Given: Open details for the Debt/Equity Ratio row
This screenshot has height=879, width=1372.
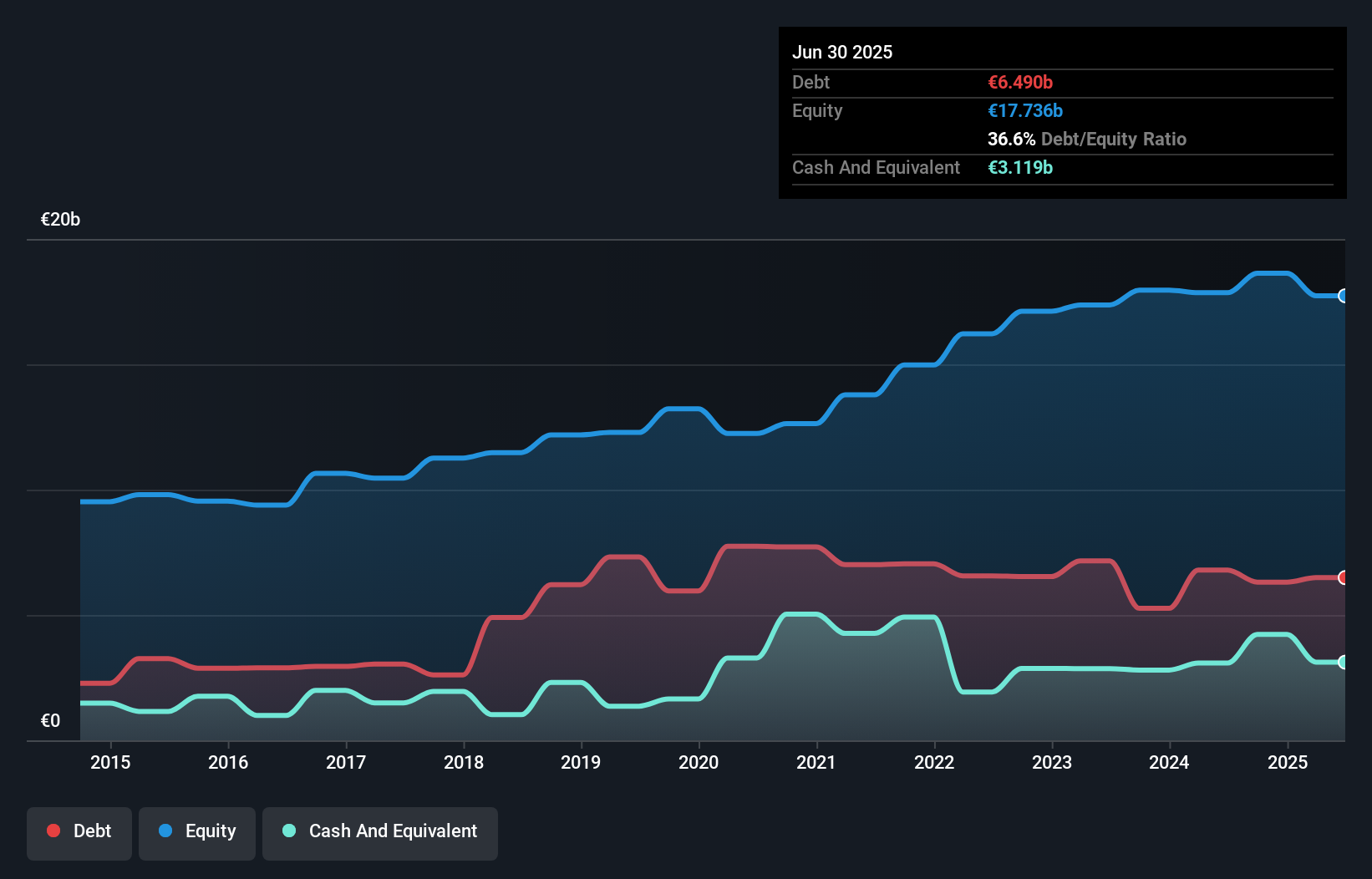Looking at the screenshot, I should (x=1086, y=140).
